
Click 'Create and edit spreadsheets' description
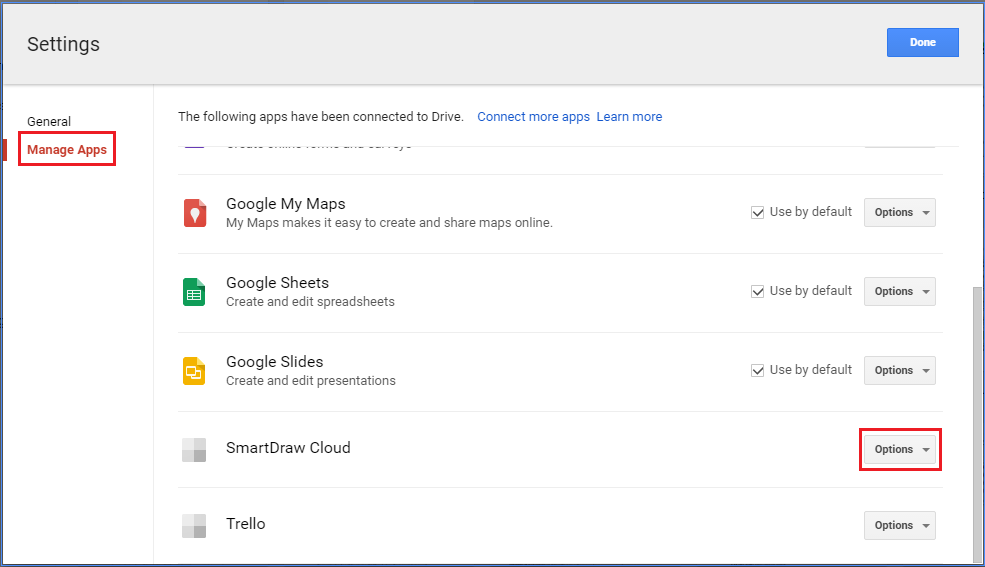310,301
